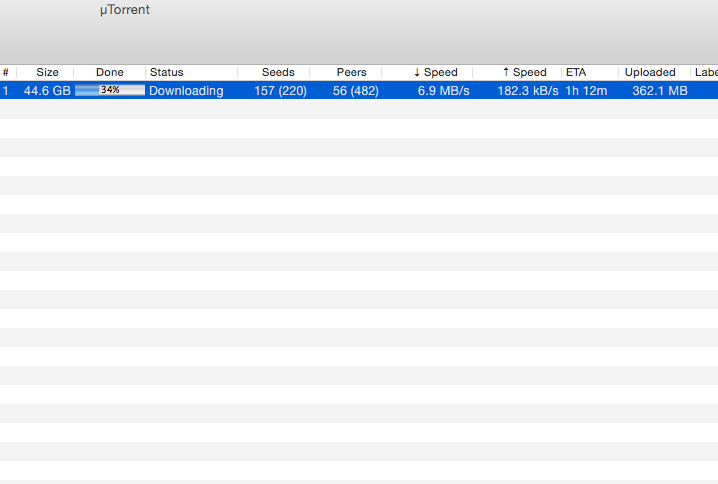Click the partially visible Label column header
Image resolution: width=718 pixels, height=484 pixels.
(x=706, y=72)
